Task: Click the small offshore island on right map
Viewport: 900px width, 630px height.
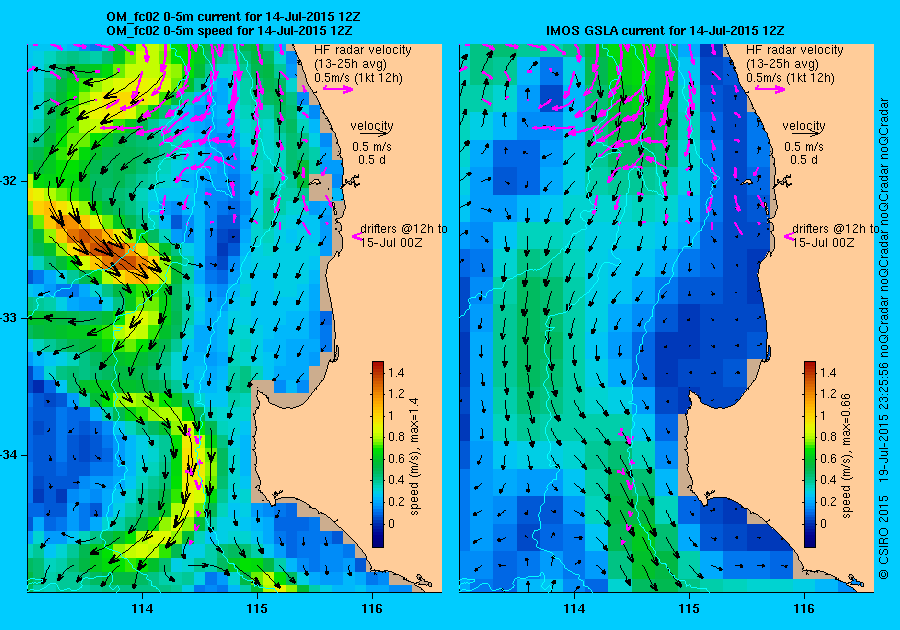Action: (x=747, y=182)
